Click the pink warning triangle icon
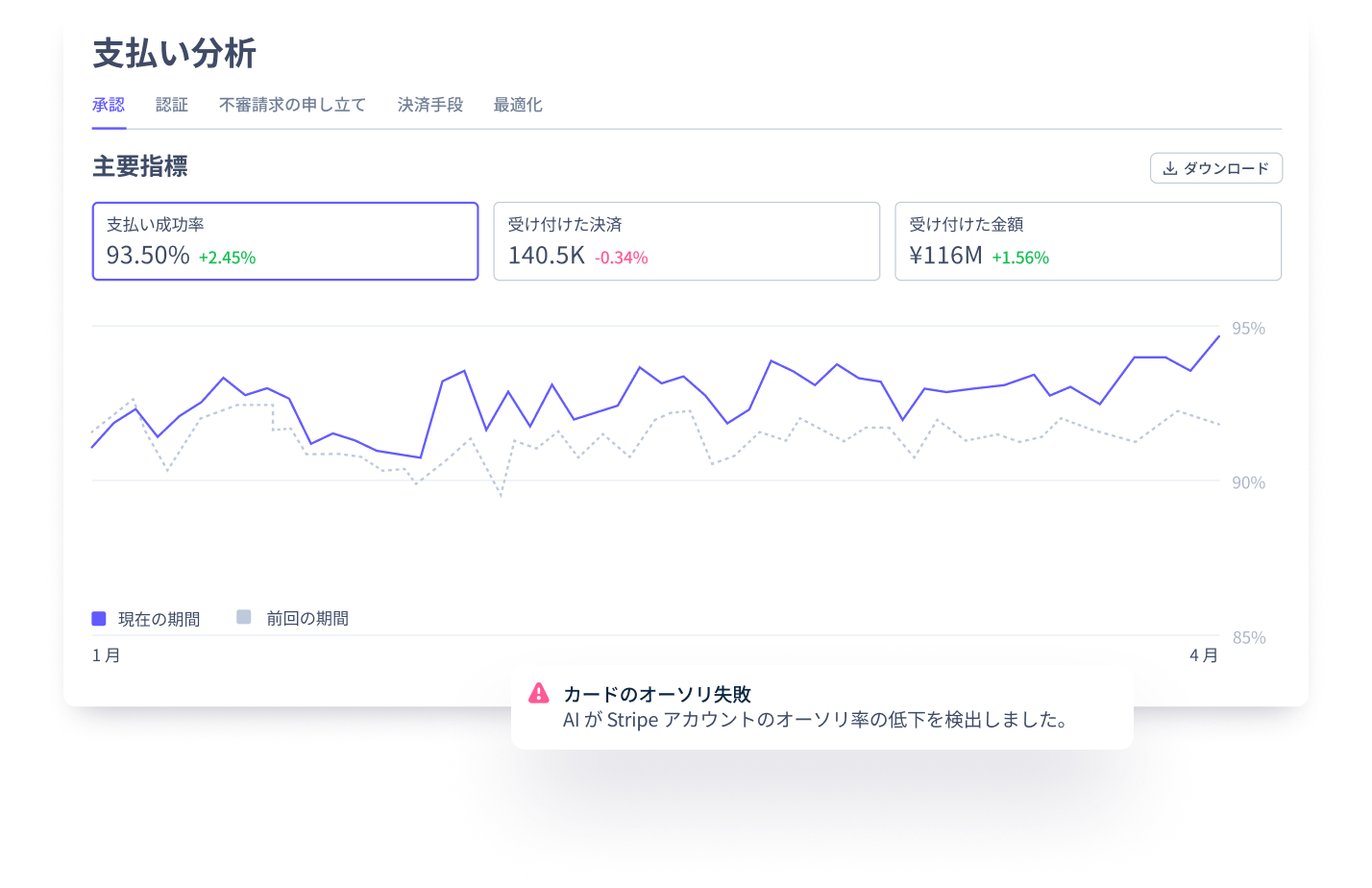Image resolution: width=1372 pixels, height=888 pixels. point(539,693)
